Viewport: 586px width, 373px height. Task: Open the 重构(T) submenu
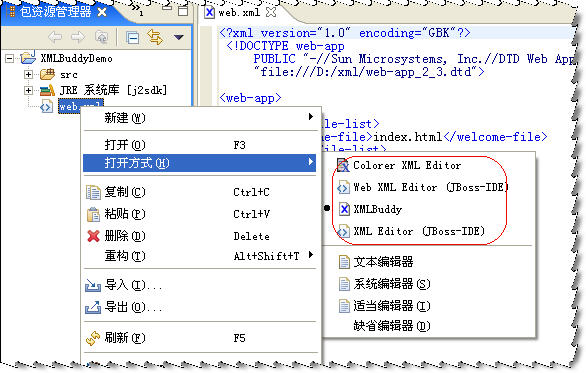[x=200, y=256]
